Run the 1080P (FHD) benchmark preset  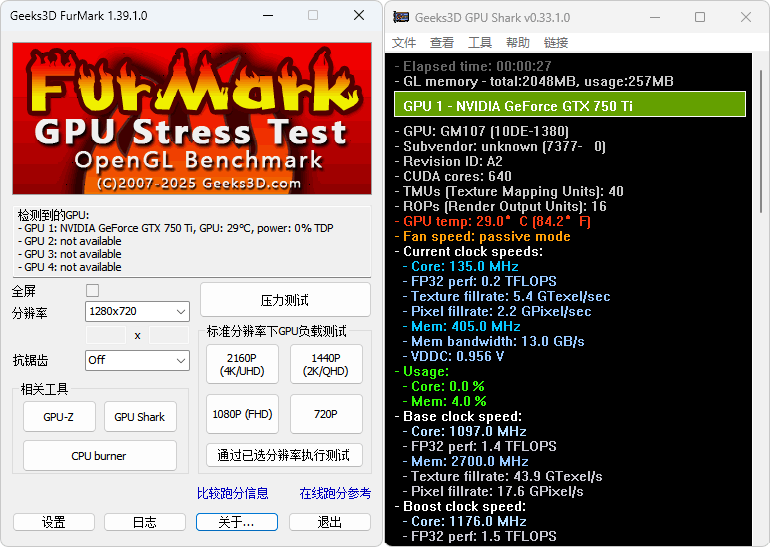[242, 414]
